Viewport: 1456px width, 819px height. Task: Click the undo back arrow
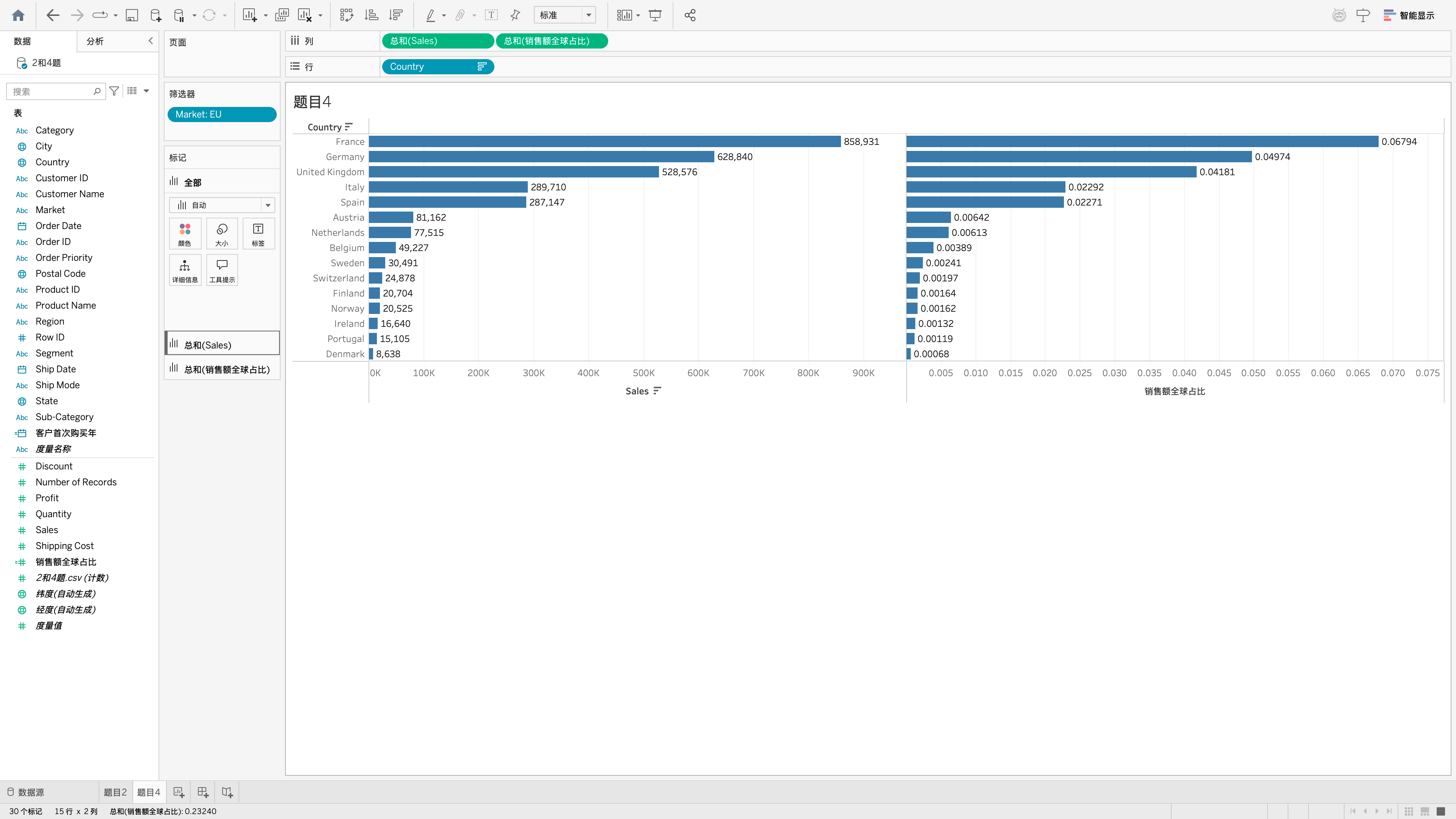click(x=53, y=15)
